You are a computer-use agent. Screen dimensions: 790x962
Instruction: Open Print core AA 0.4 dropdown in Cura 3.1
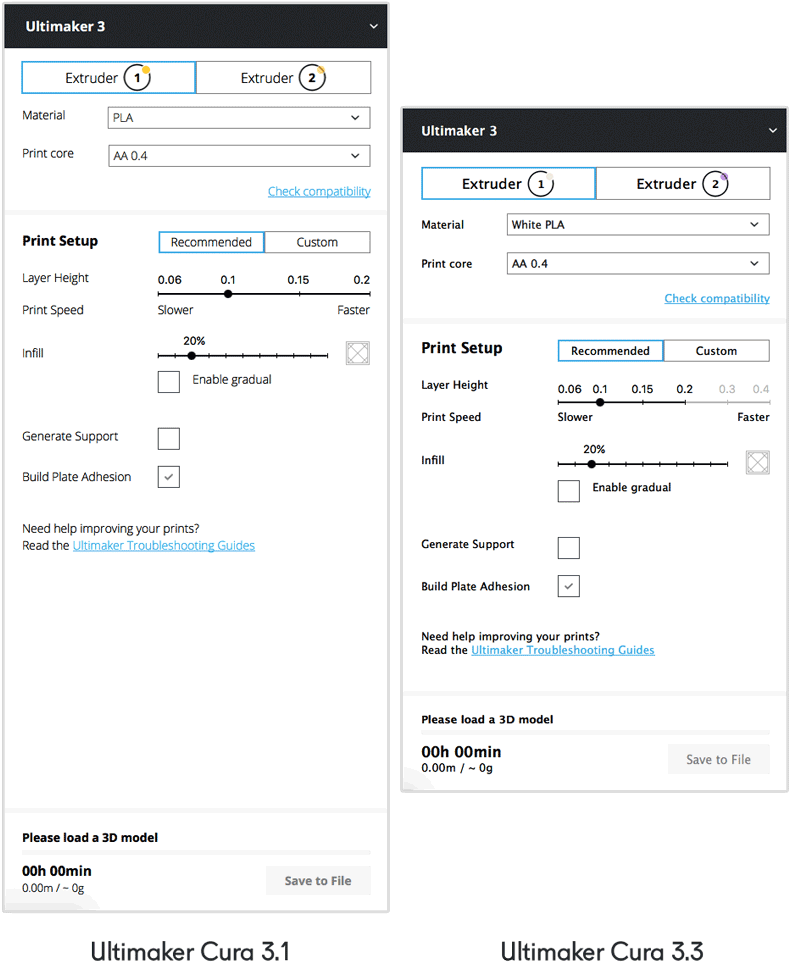(x=239, y=156)
